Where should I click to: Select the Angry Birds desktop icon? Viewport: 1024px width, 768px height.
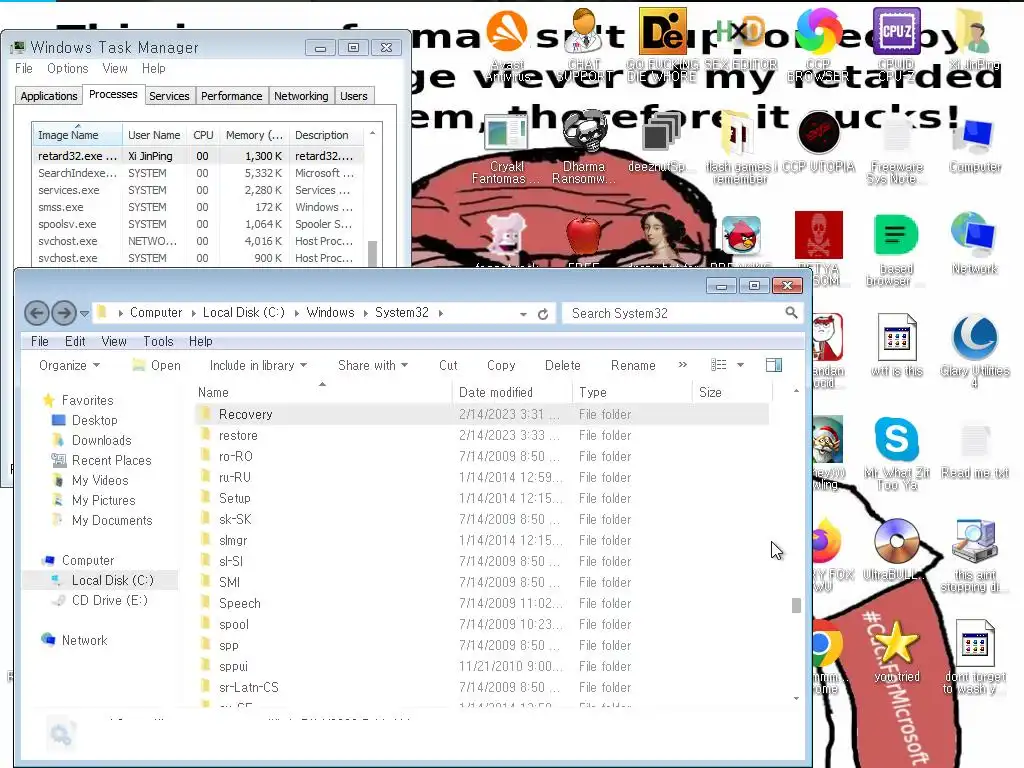click(x=741, y=236)
